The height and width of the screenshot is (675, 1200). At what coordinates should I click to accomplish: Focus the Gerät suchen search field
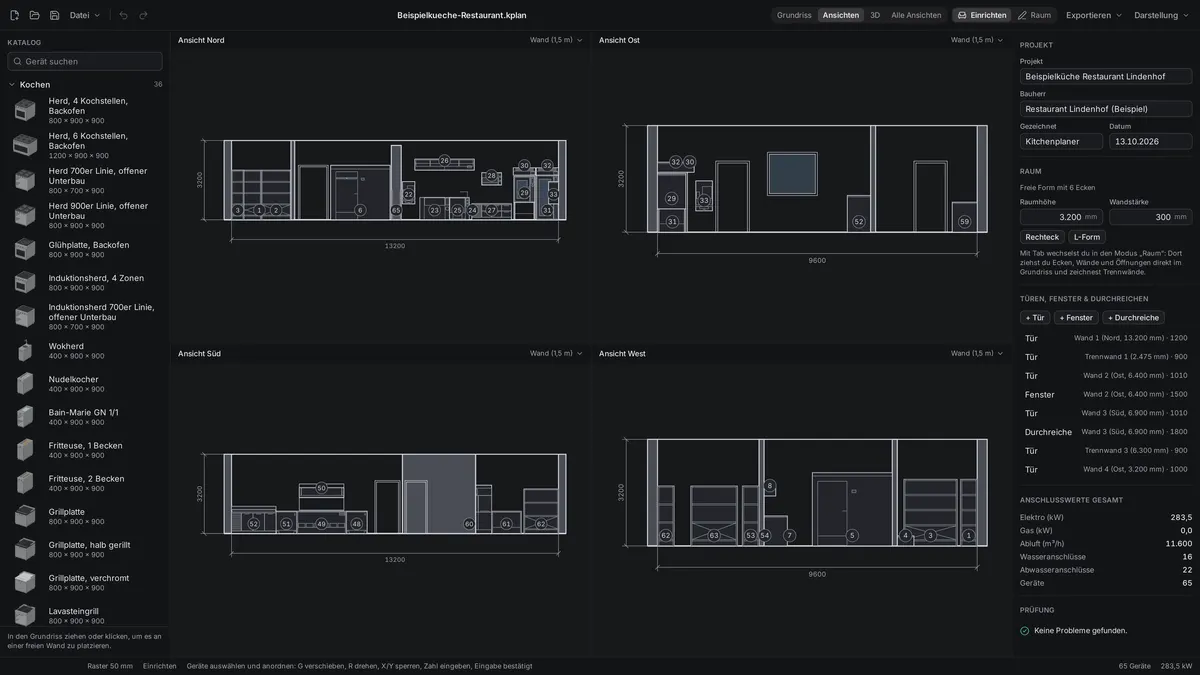tap(85, 61)
